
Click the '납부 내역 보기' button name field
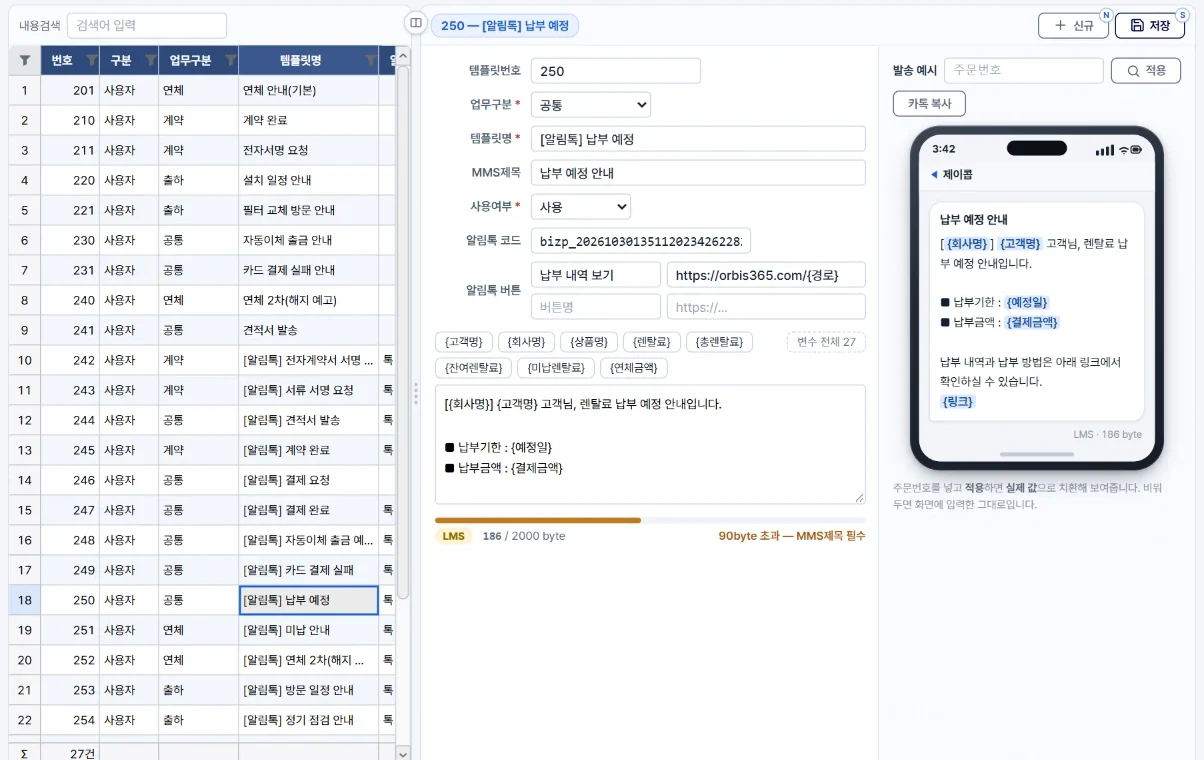click(596, 275)
